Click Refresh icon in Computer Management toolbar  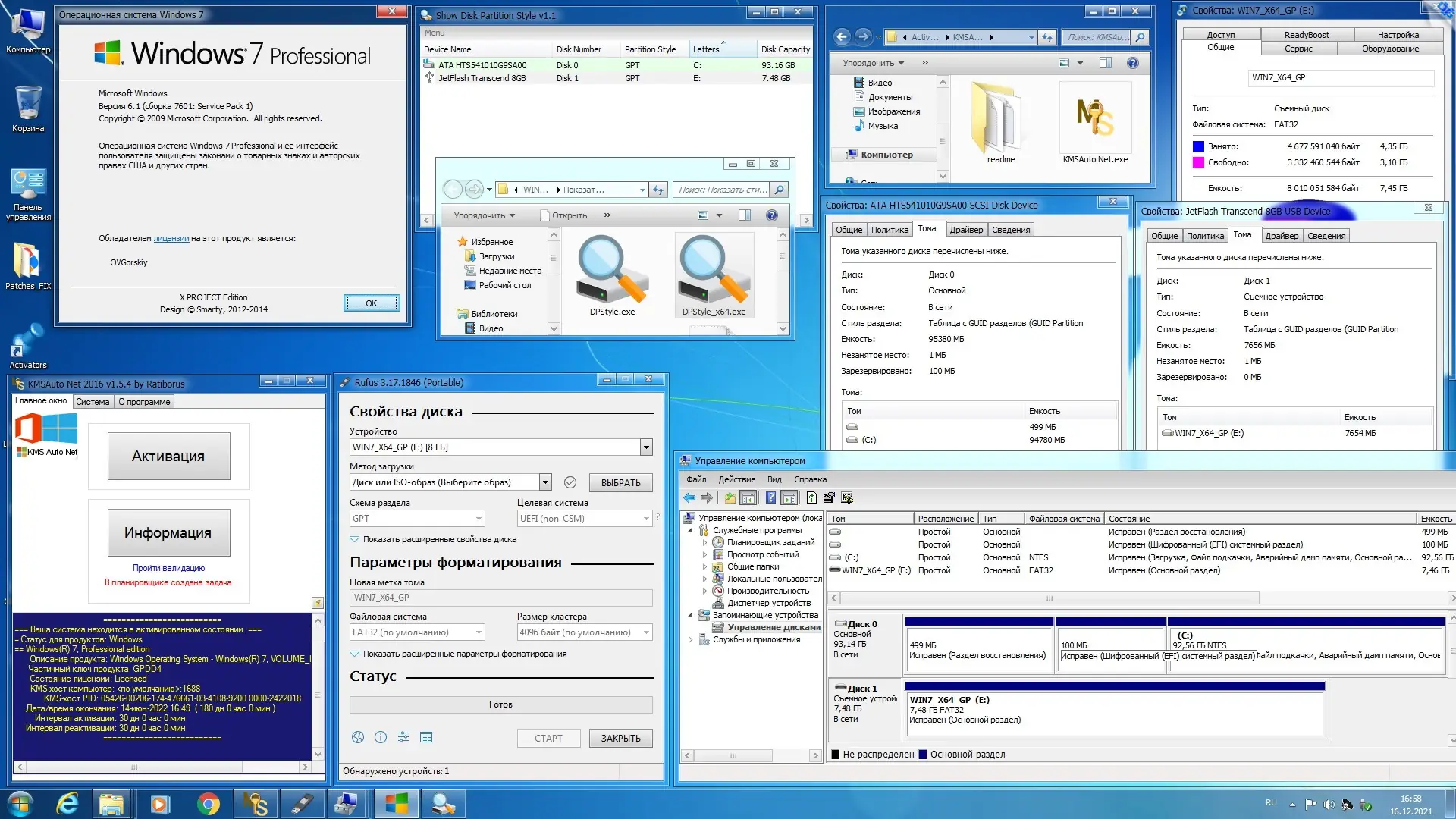[x=811, y=497]
